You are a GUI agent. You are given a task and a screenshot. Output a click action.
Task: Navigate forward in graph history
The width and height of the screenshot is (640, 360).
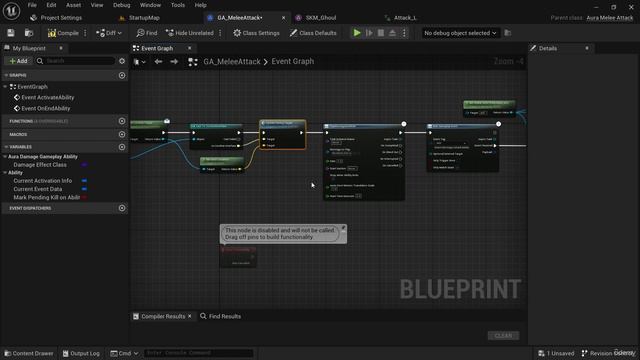pyautogui.click(x=174, y=62)
